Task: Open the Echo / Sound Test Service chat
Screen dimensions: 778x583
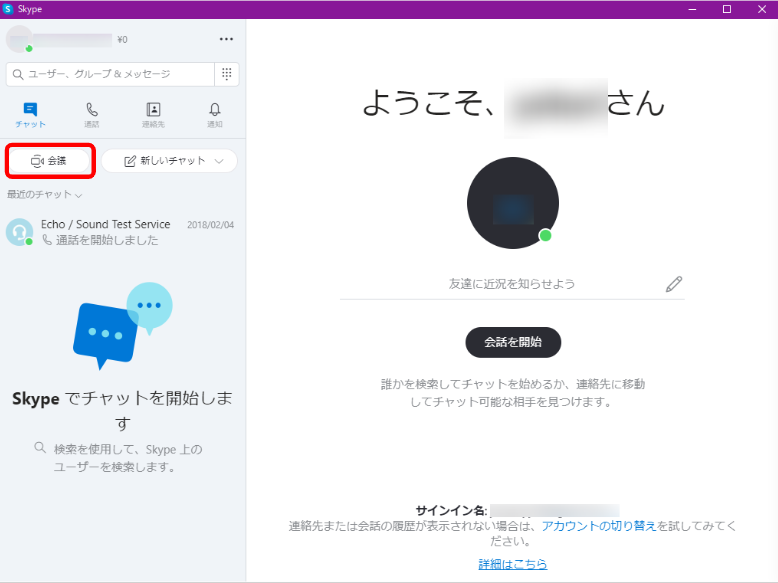Action: (x=123, y=232)
